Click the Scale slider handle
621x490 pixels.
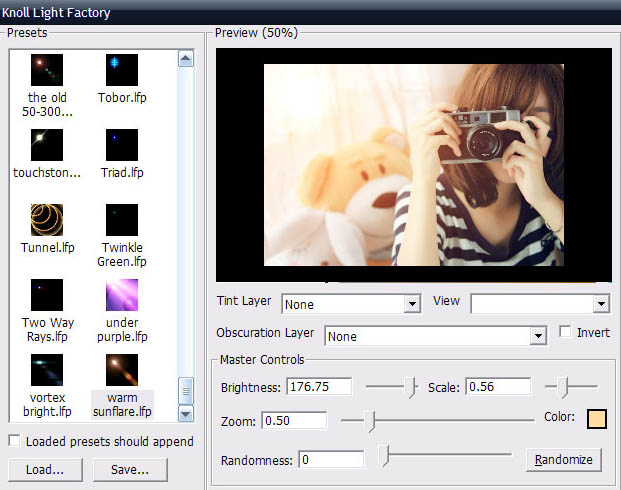coord(563,387)
